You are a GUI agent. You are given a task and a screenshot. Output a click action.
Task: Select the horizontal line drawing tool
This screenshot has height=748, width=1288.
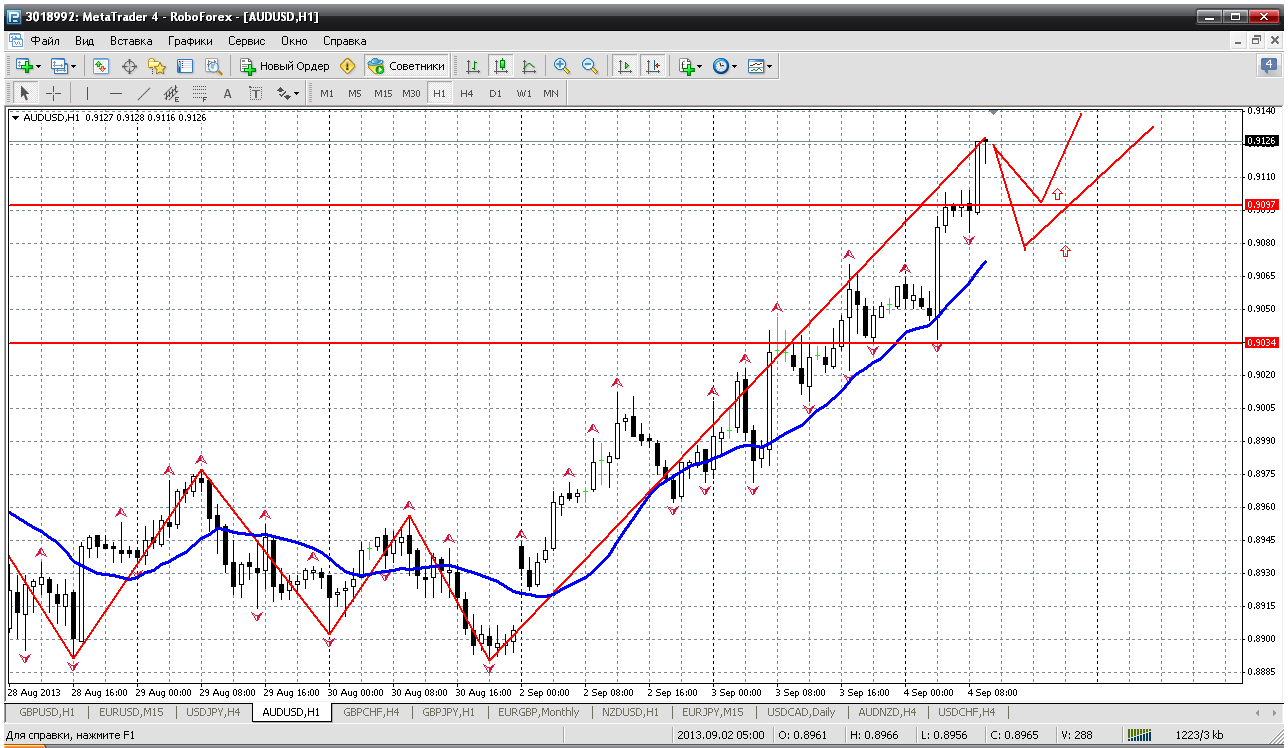click(115, 93)
